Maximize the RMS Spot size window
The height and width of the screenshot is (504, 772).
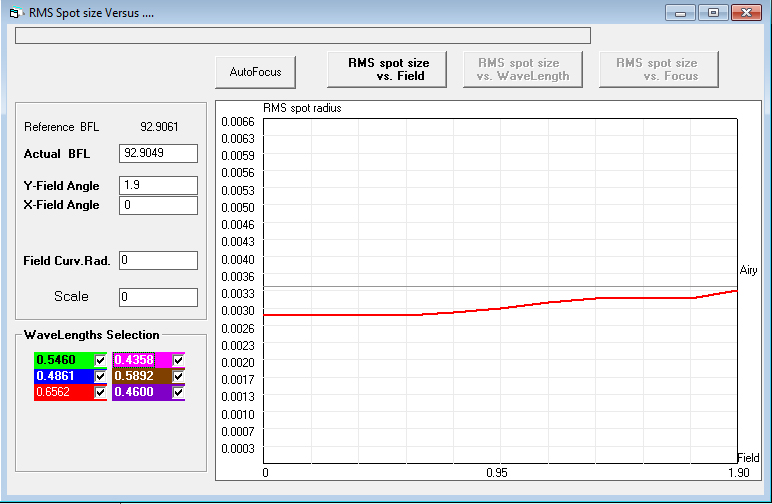coord(713,13)
